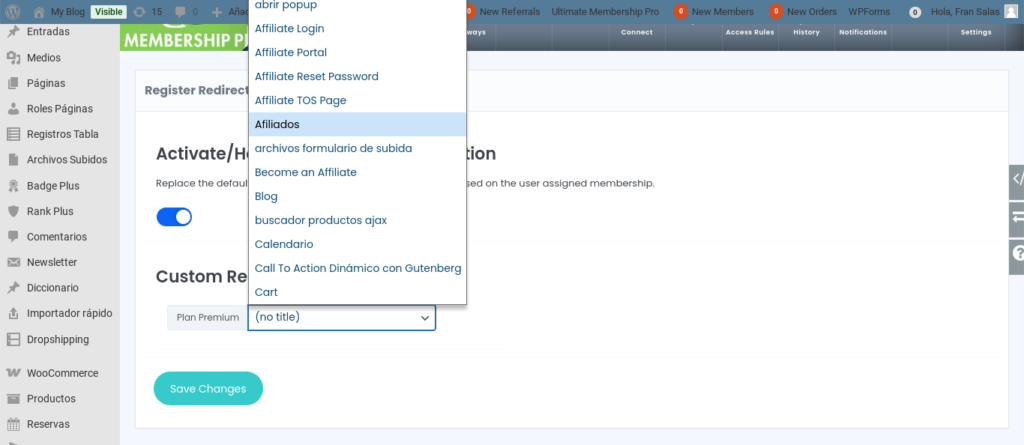1024x445 pixels.
Task: Click the Roles Páginas user icon
Action: 13,108
